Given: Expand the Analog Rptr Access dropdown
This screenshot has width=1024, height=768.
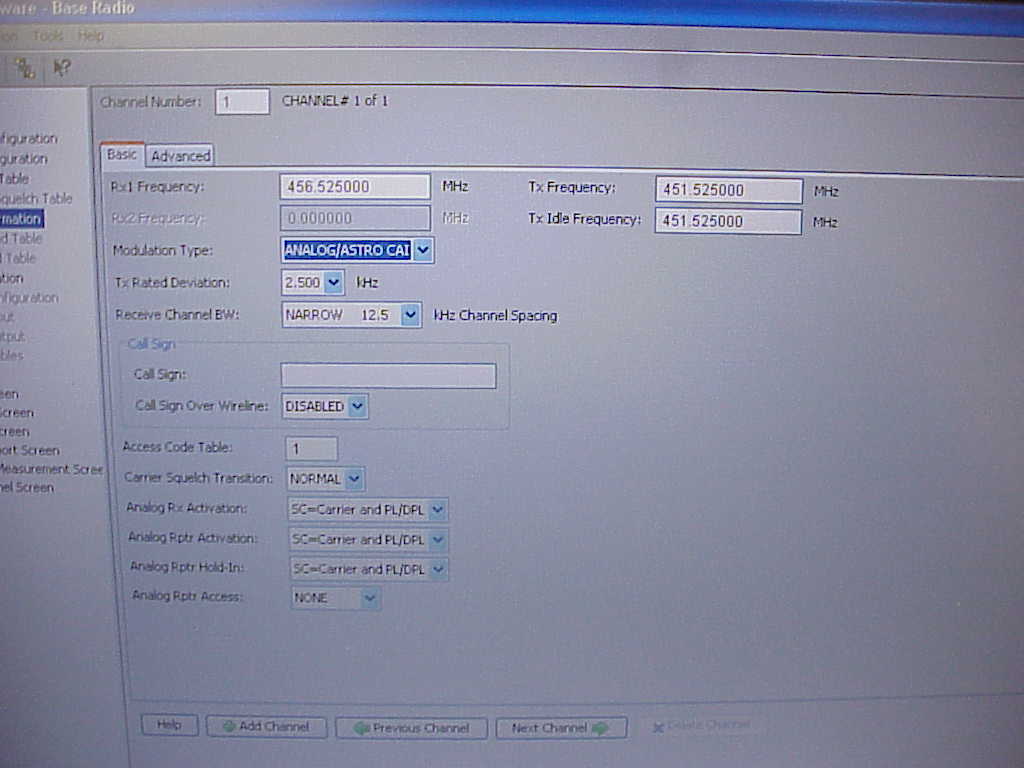Looking at the screenshot, I should pyautogui.click(x=371, y=598).
